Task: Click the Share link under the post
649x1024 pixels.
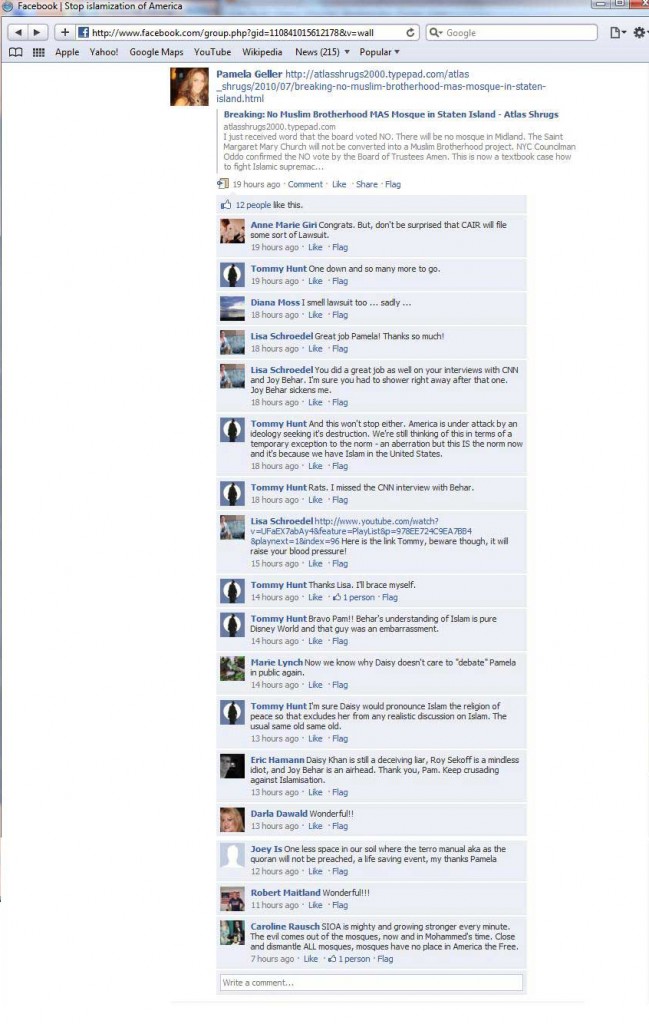Action: pyautogui.click(x=366, y=184)
